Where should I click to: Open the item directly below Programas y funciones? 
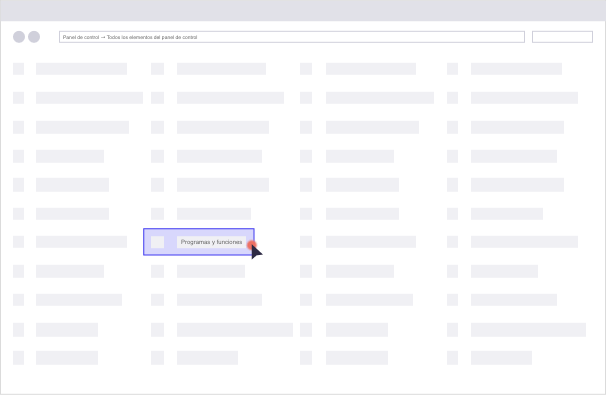[x=211, y=271]
